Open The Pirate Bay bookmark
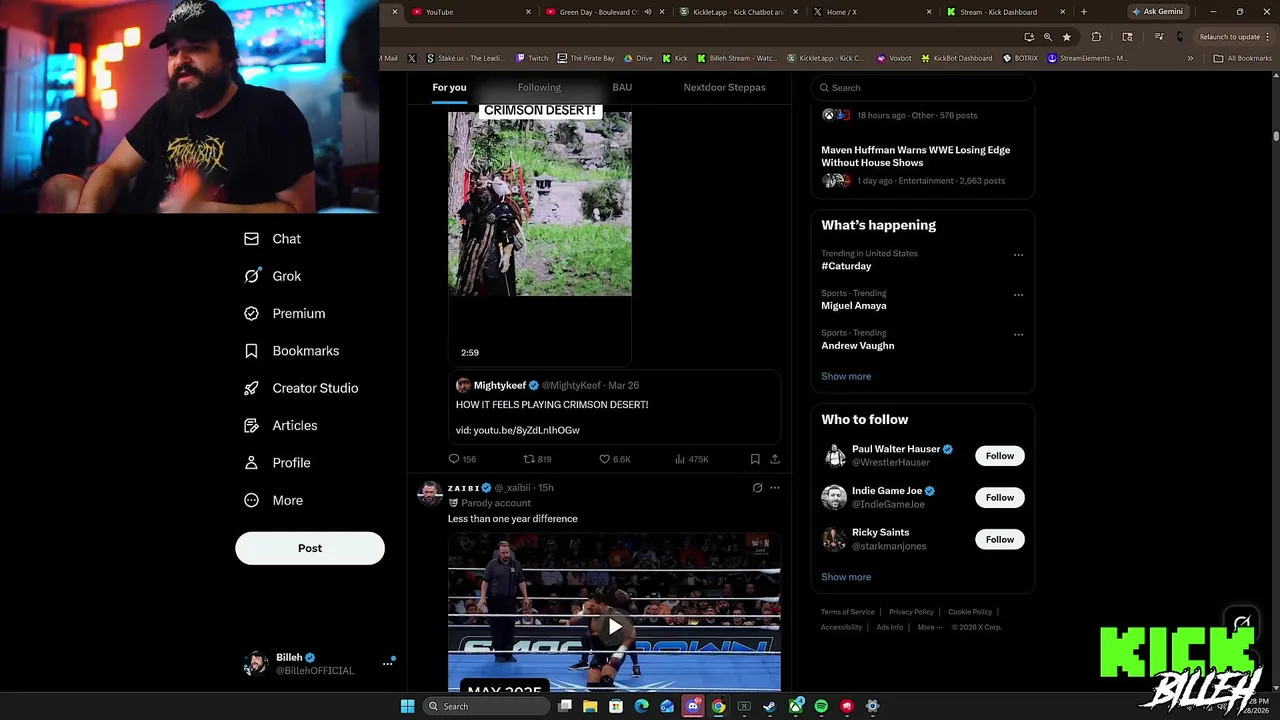This screenshot has height=720, width=1280. tap(585, 58)
